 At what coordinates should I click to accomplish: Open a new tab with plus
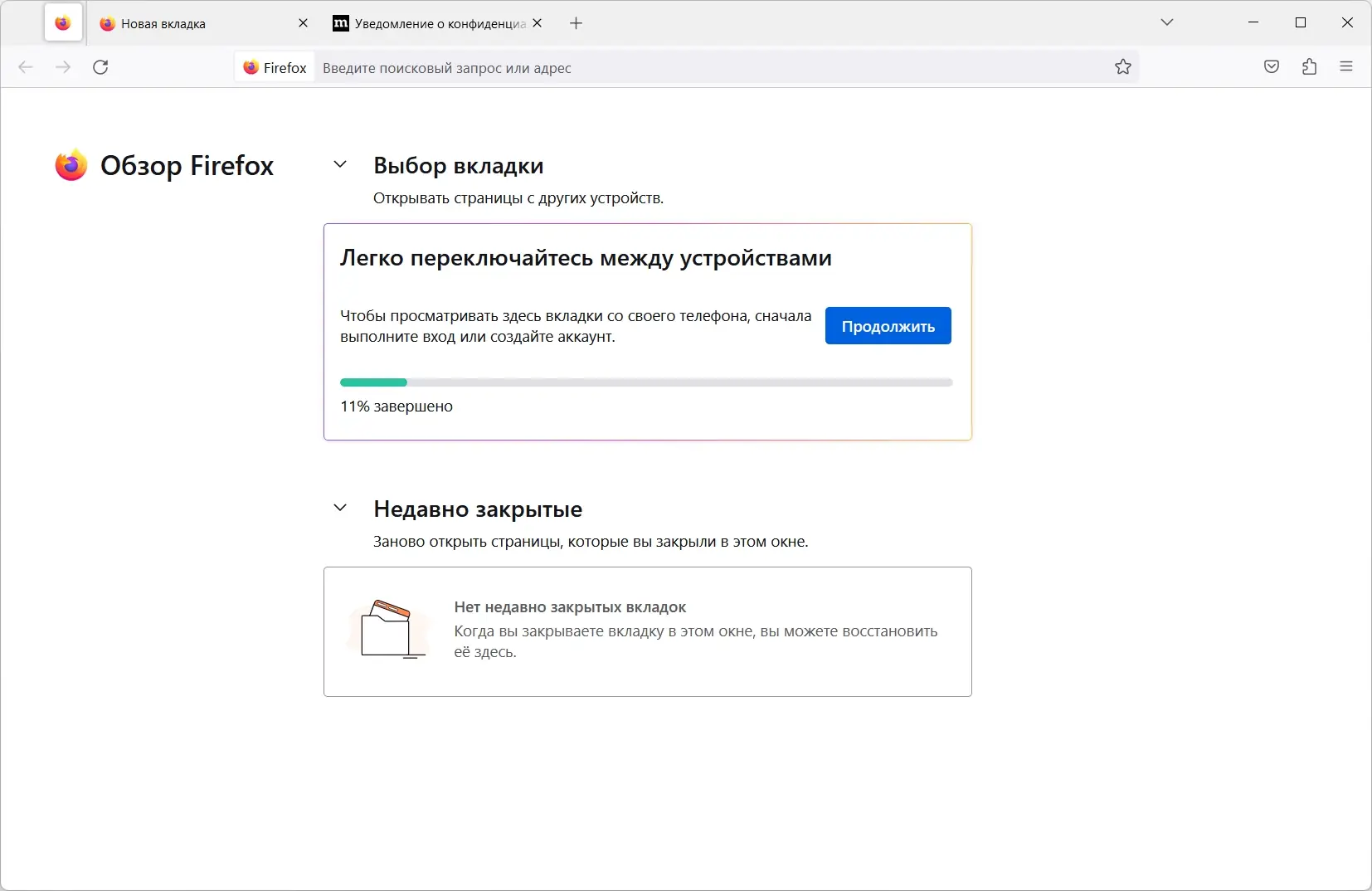577,23
